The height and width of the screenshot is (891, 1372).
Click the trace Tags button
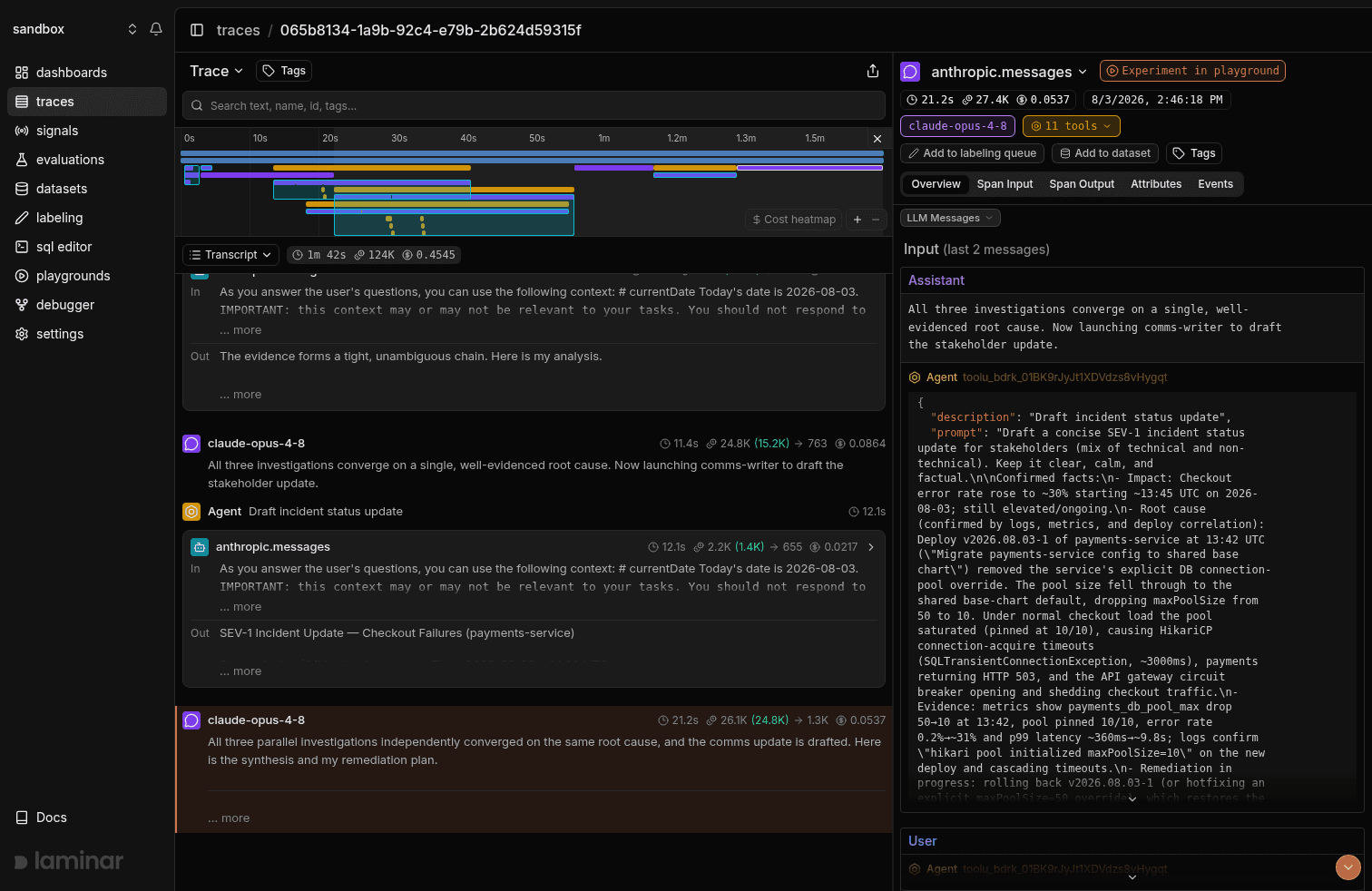click(x=284, y=71)
